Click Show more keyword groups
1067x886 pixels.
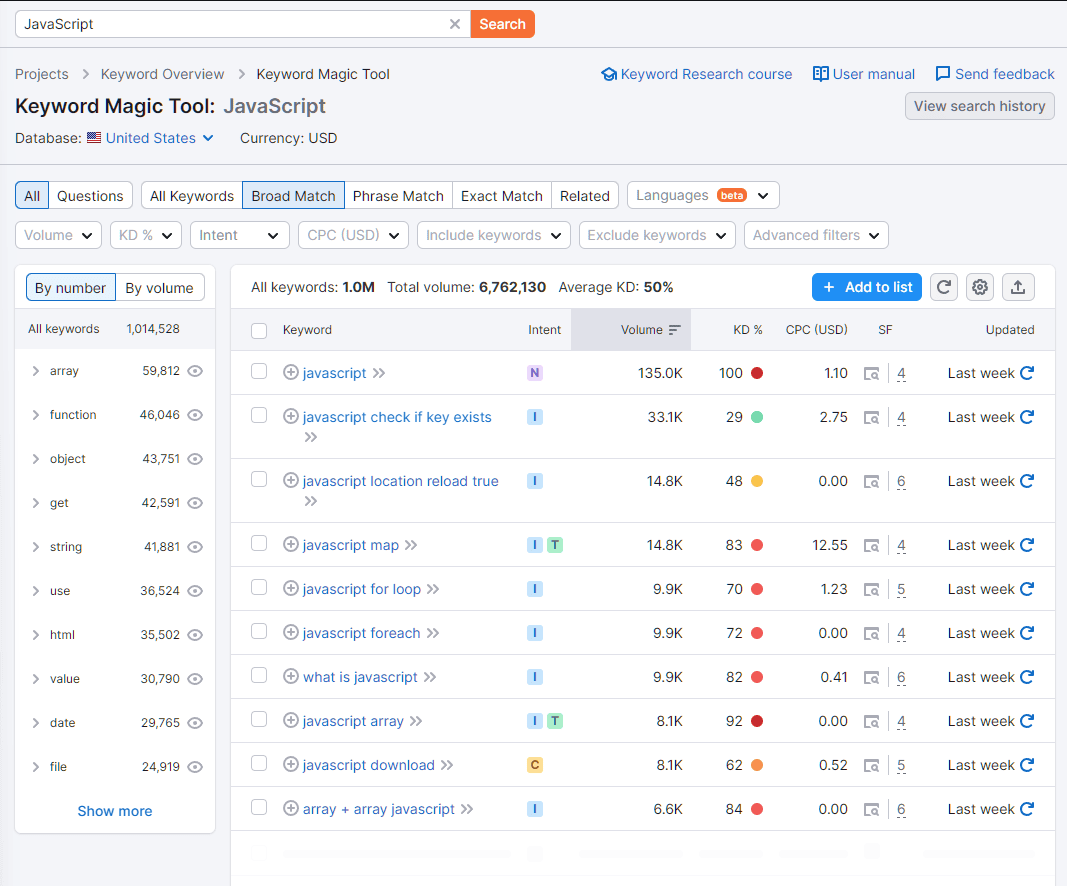(115, 811)
